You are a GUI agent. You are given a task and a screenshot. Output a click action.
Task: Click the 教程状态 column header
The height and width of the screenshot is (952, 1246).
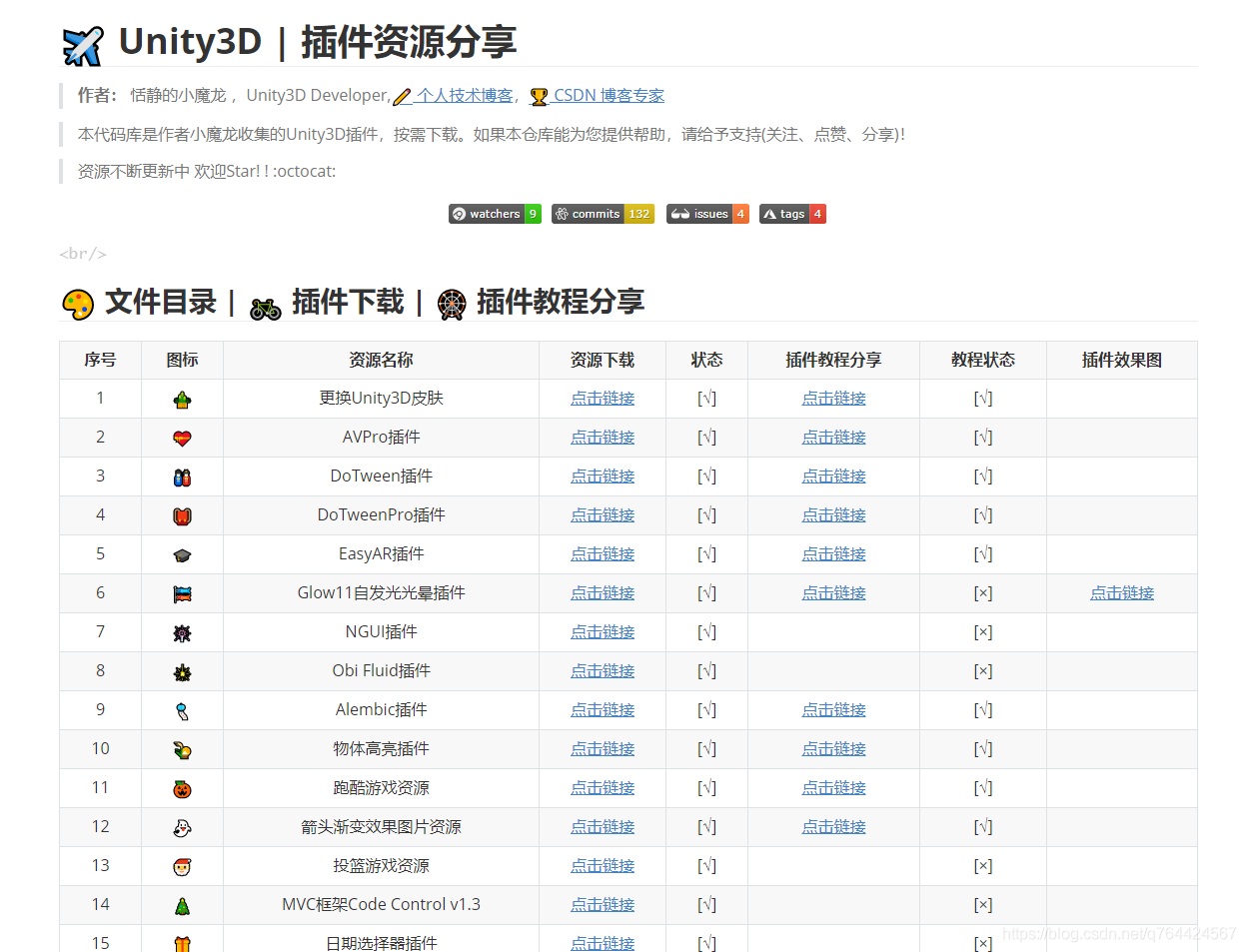tap(983, 360)
